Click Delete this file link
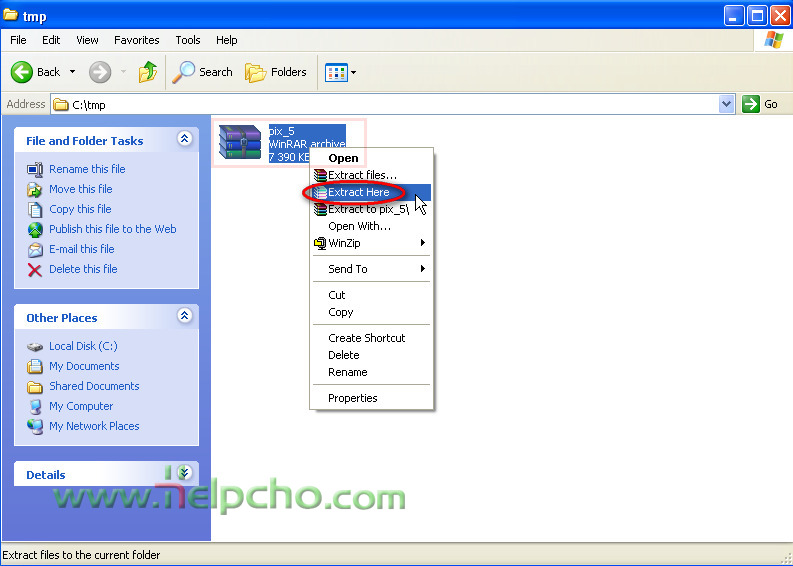Screen dimensions: 793x566 [x=83, y=269]
